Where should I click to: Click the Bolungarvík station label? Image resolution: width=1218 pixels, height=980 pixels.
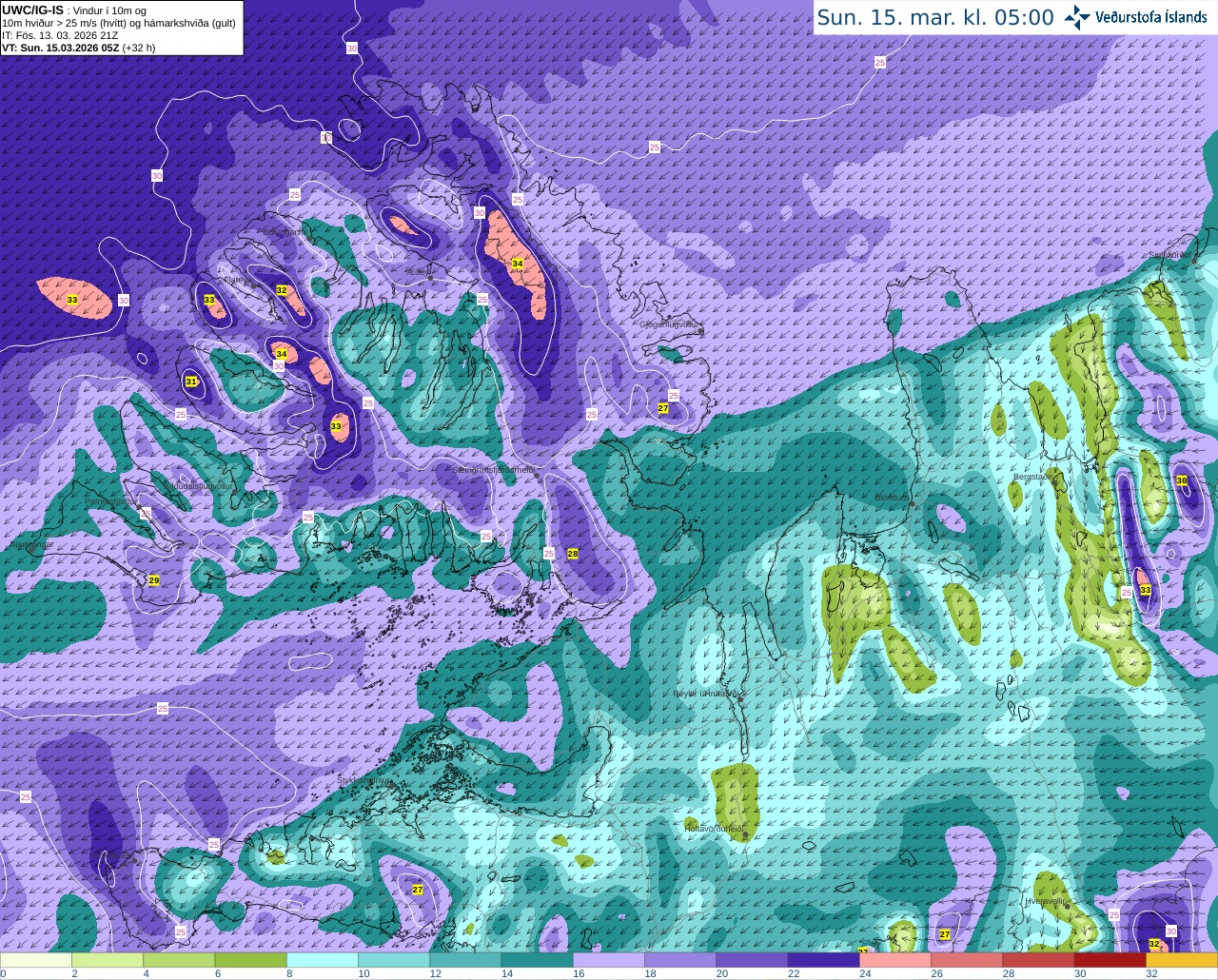pyautogui.click(x=285, y=231)
